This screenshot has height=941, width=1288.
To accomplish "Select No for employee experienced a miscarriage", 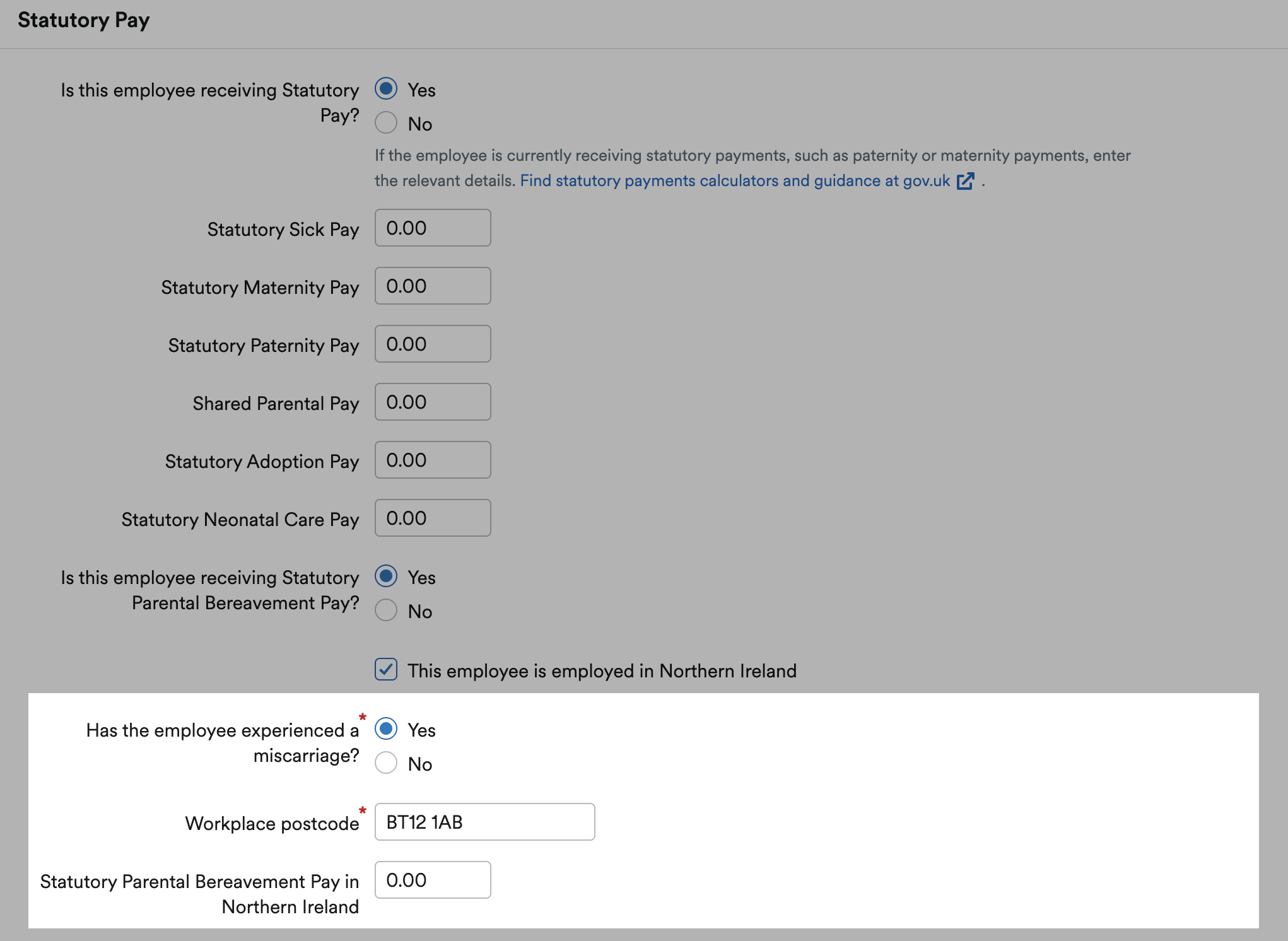I will [x=386, y=763].
